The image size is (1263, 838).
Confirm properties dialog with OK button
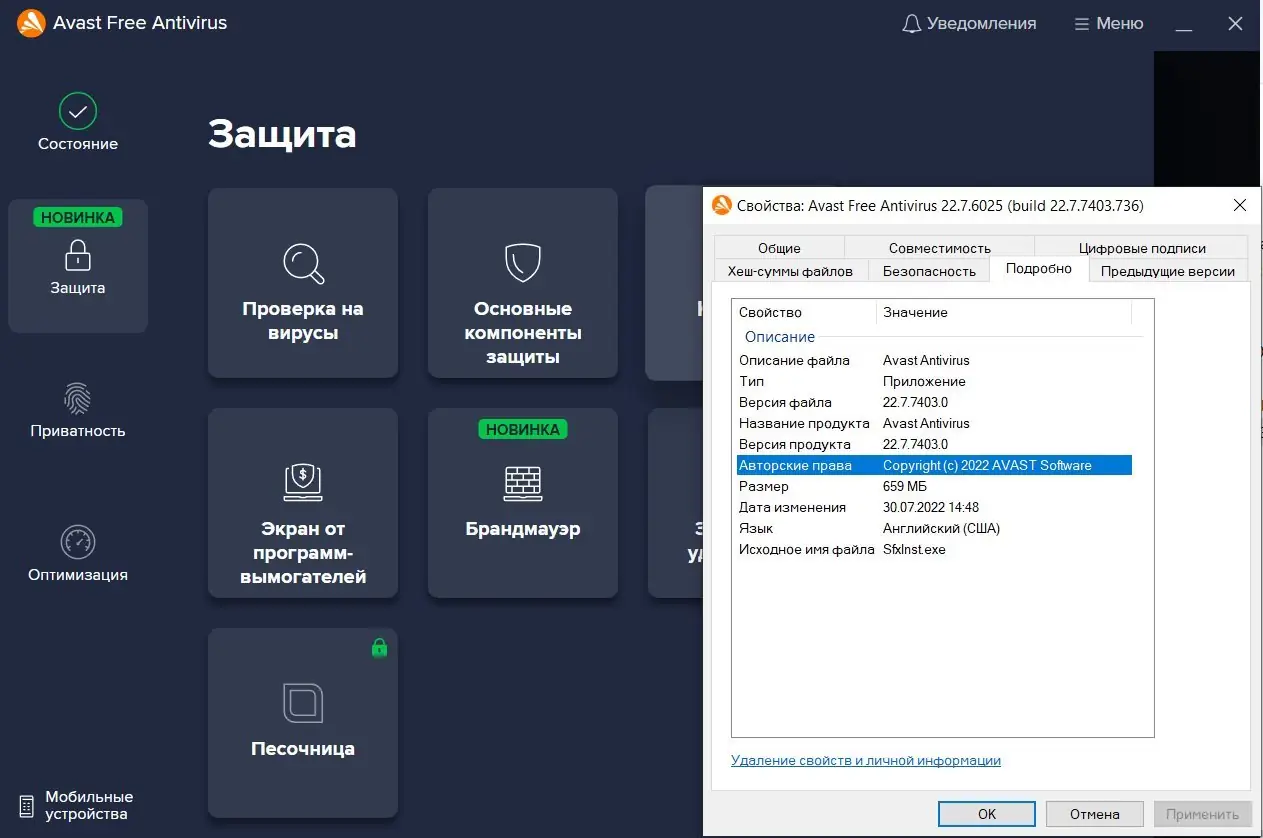pyautogui.click(x=986, y=813)
